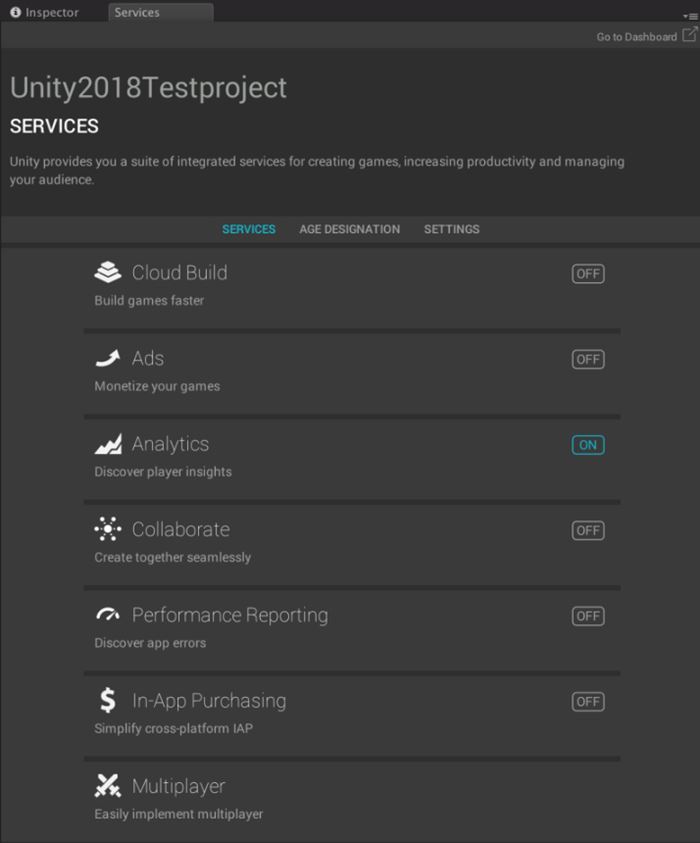Click the Cloud Build layers icon

108,272
